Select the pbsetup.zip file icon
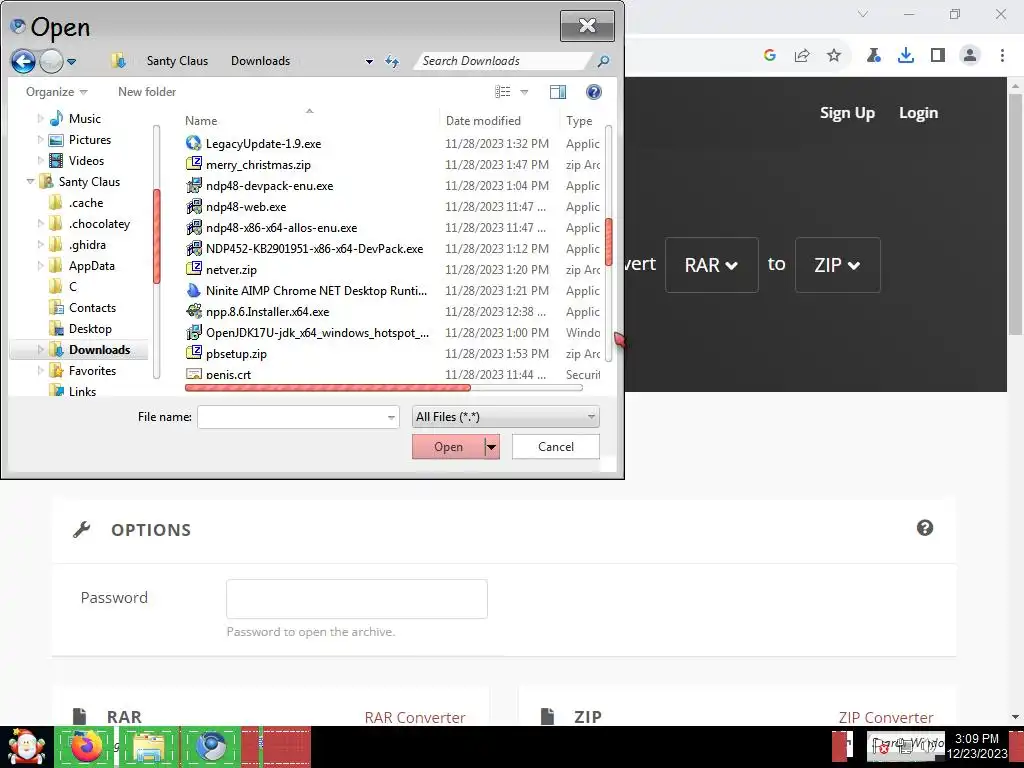1024x768 pixels. pos(194,353)
